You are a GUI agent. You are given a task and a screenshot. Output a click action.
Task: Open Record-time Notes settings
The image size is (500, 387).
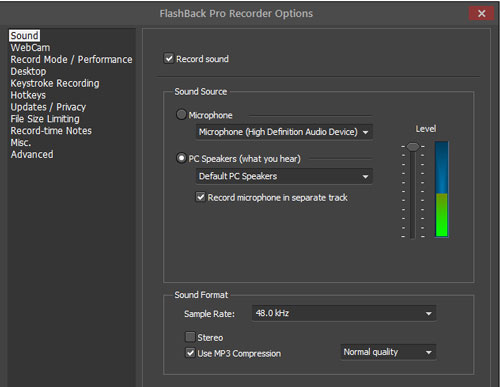(51, 131)
